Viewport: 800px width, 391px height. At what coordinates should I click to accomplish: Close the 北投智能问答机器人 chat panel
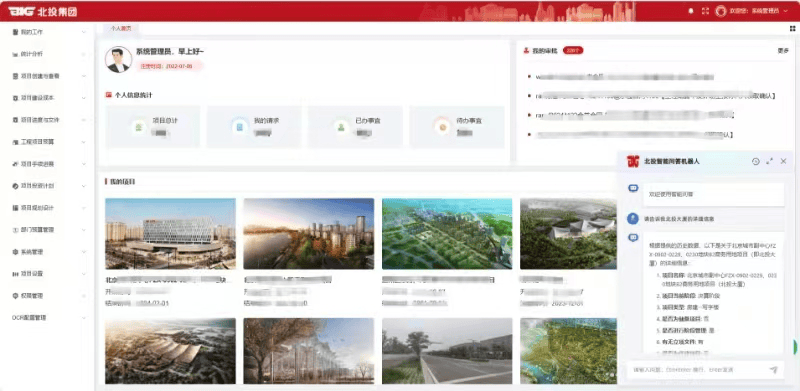784,161
